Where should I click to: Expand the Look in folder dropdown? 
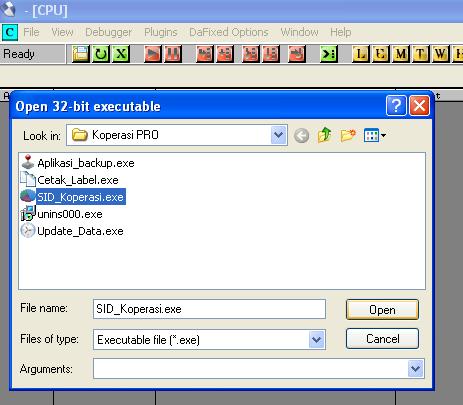tap(279, 135)
